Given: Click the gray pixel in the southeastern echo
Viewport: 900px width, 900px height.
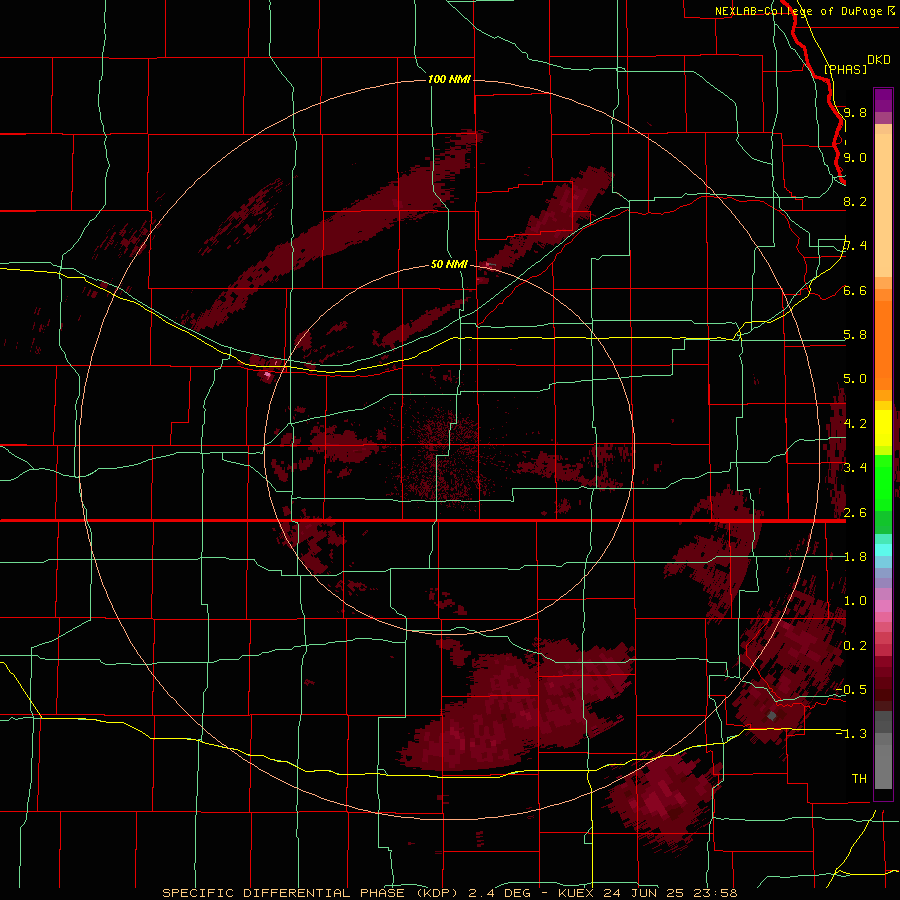Looking at the screenshot, I should [772, 716].
